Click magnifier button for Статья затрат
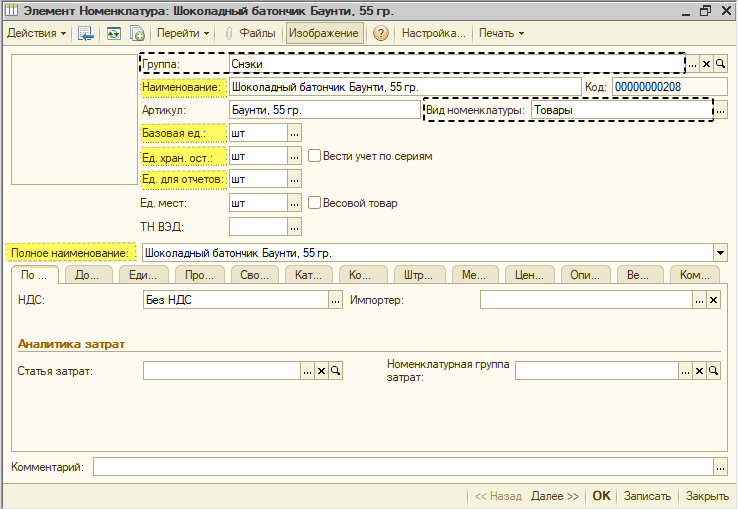This screenshot has width=738, height=509. point(336,371)
